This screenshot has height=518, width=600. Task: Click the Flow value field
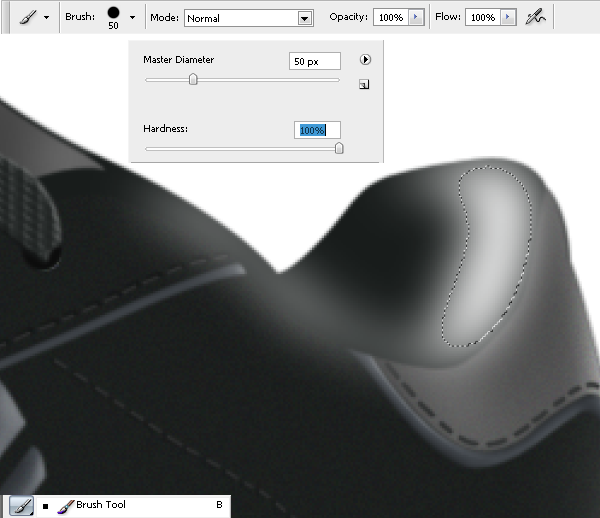tap(483, 18)
